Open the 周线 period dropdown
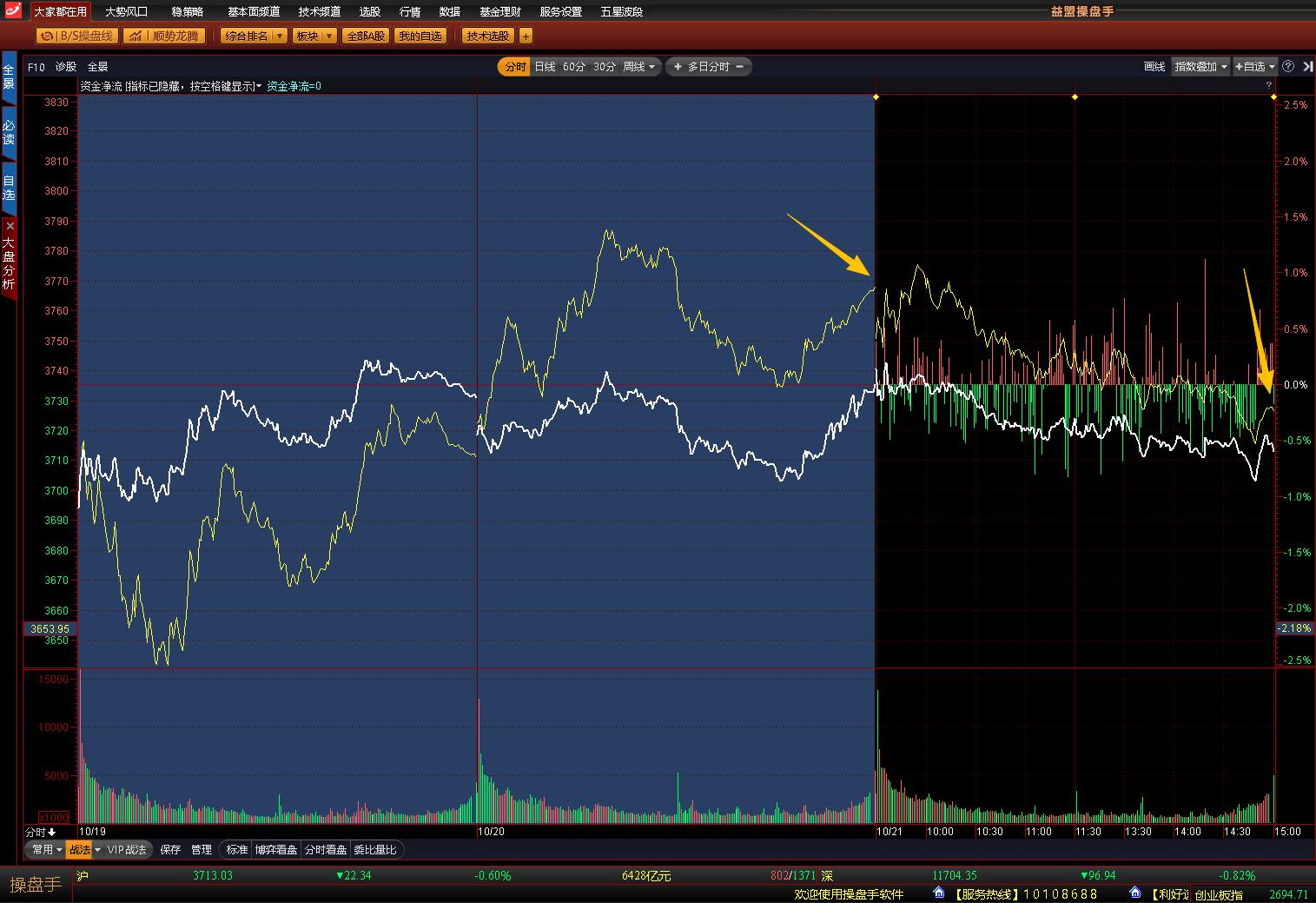Image resolution: width=1316 pixels, height=903 pixels. pyautogui.click(x=639, y=67)
